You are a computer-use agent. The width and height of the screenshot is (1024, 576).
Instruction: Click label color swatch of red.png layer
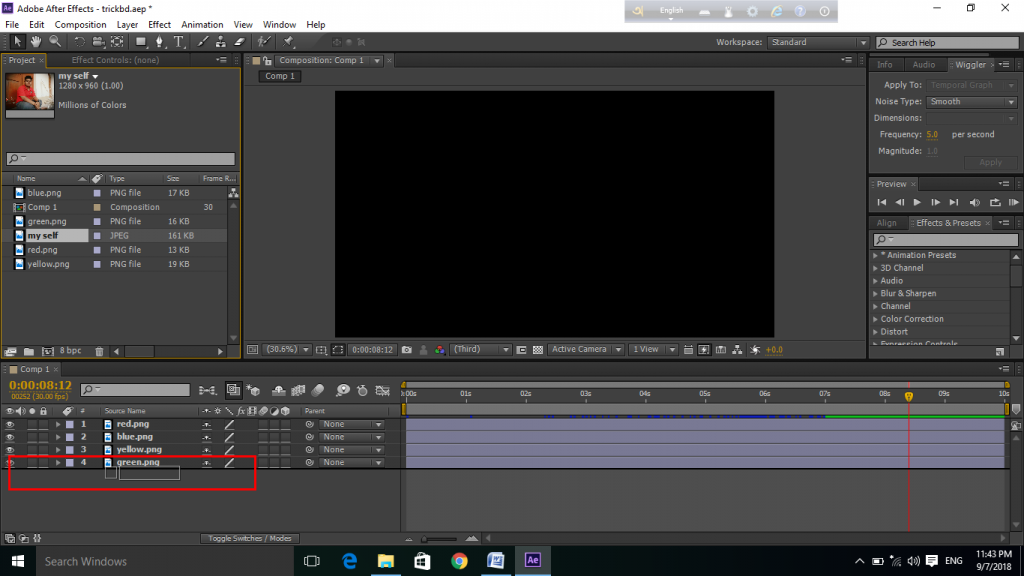coord(70,424)
